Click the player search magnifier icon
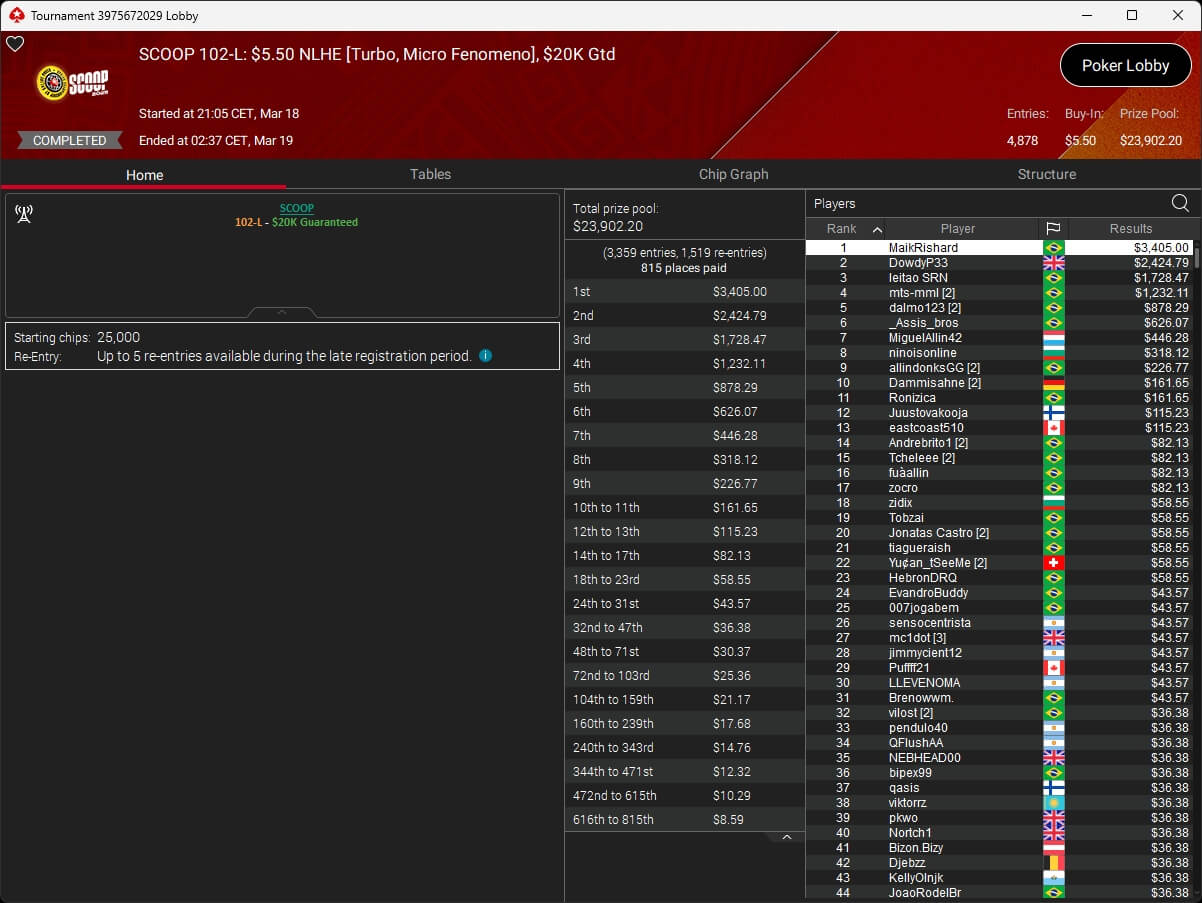1202x903 pixels. tap(1180, 203)
